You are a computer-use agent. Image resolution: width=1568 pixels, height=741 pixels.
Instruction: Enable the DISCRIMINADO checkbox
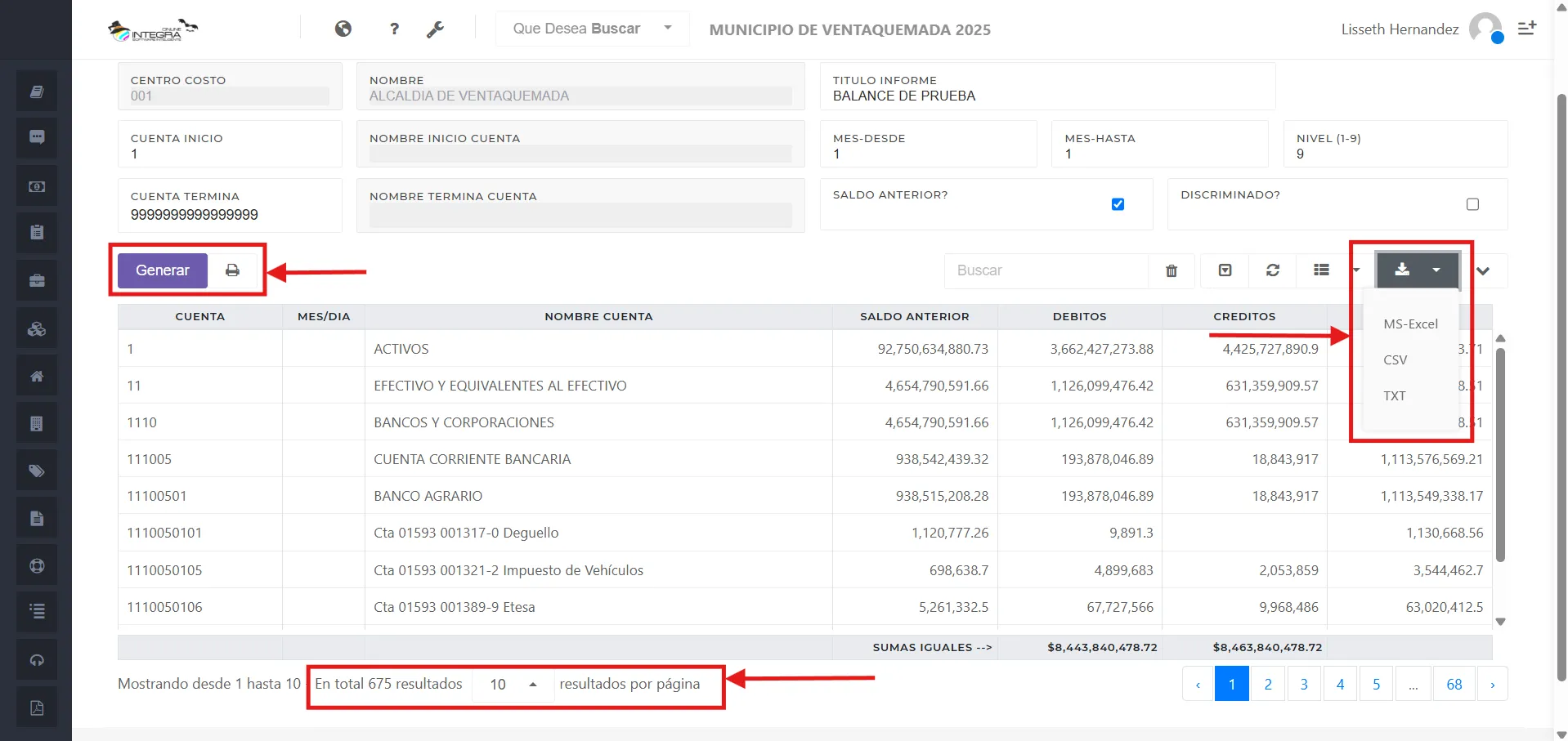coord(1472,204)
